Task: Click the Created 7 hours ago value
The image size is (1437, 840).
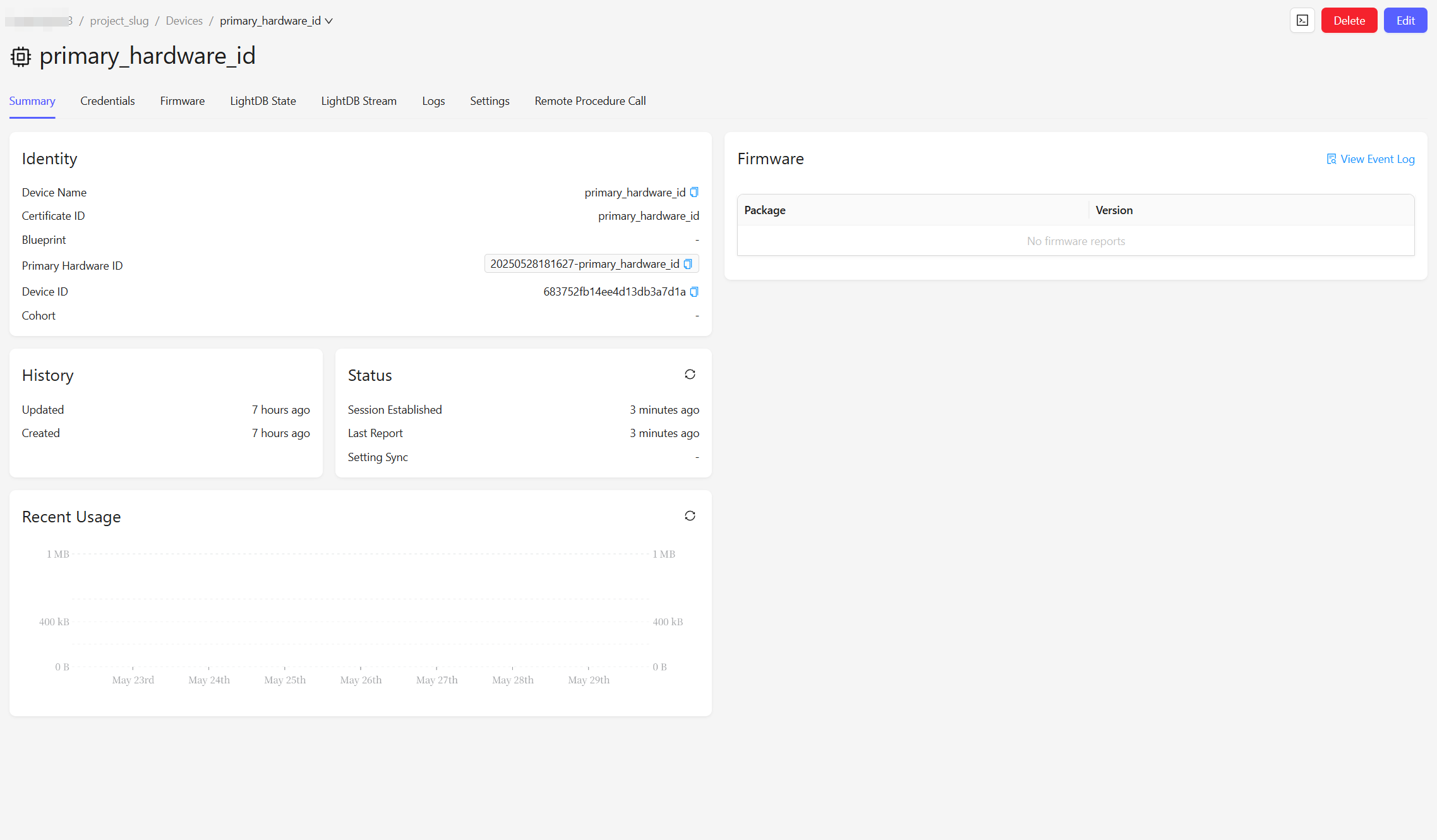Action: pyautogui.click(x=281, y=433)
